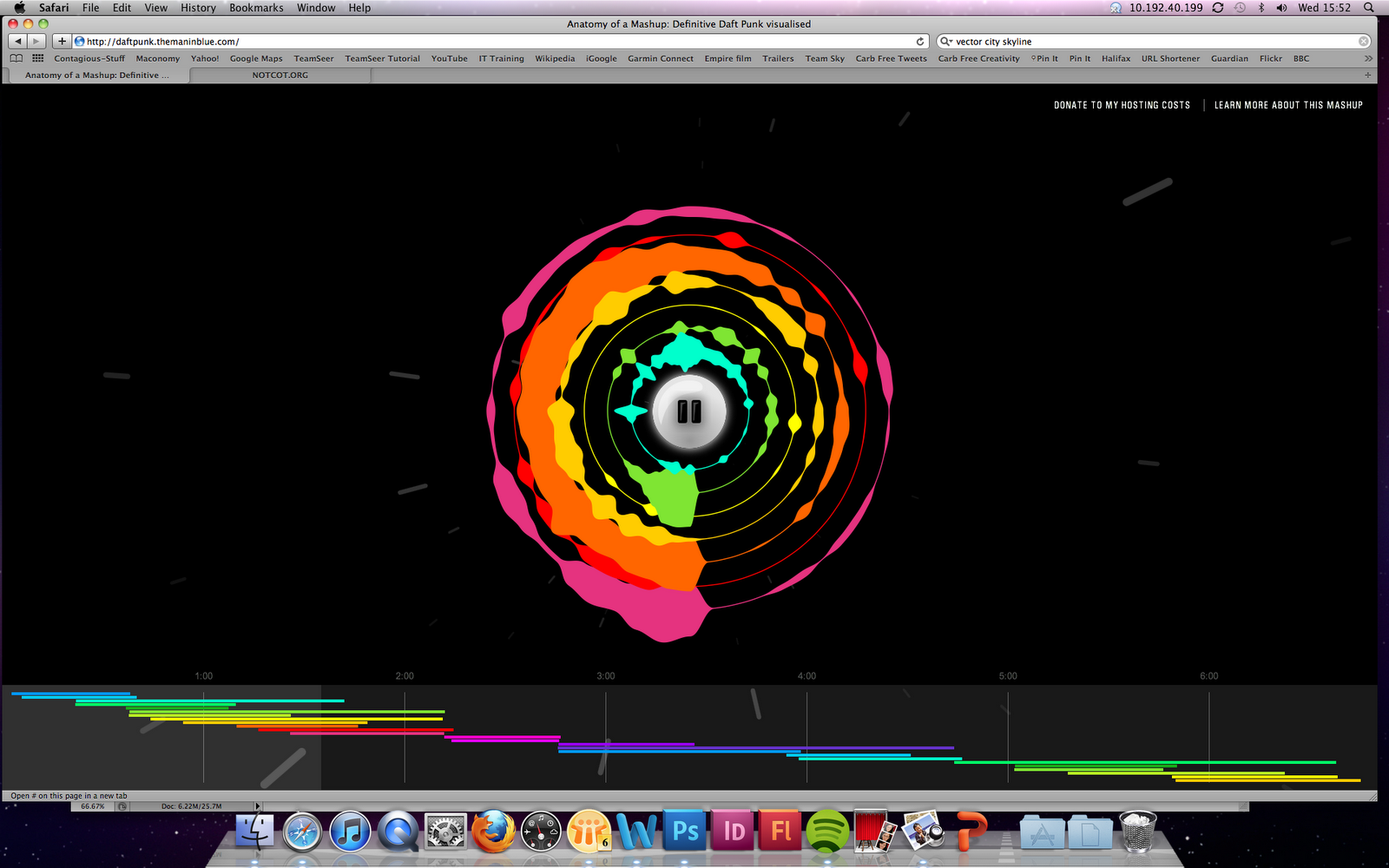Open the orange people icon with badge 6
The height and width of the screenshot is (868, 1389).
click(x=589, y=832)
